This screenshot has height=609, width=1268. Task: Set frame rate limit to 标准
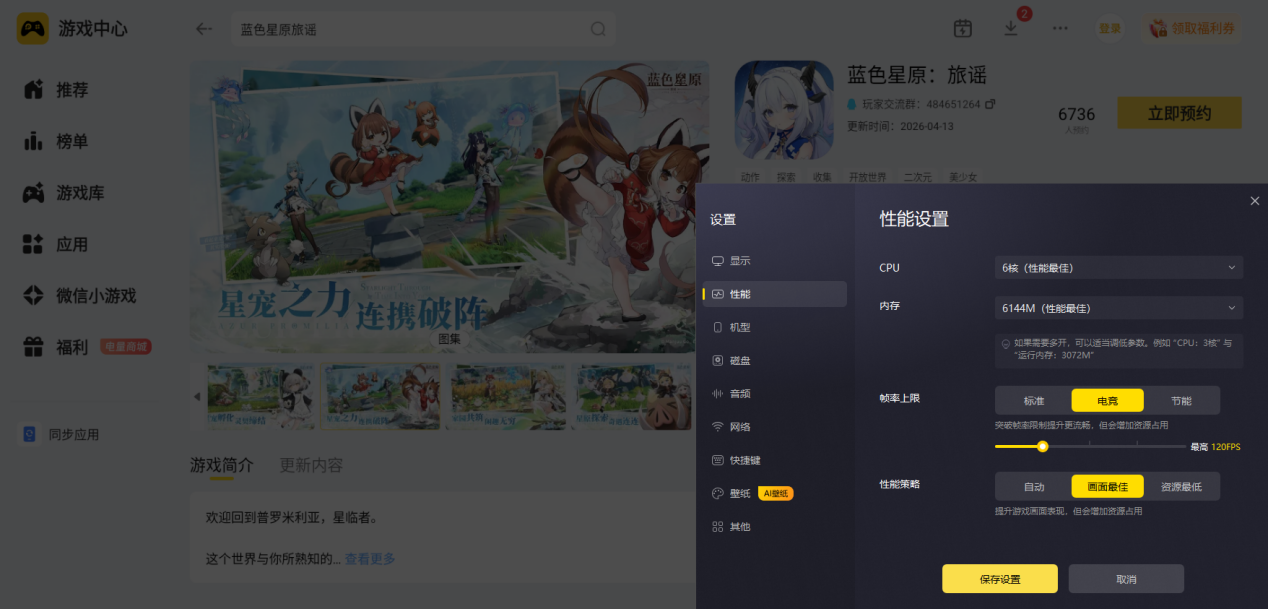[1034, 401]
